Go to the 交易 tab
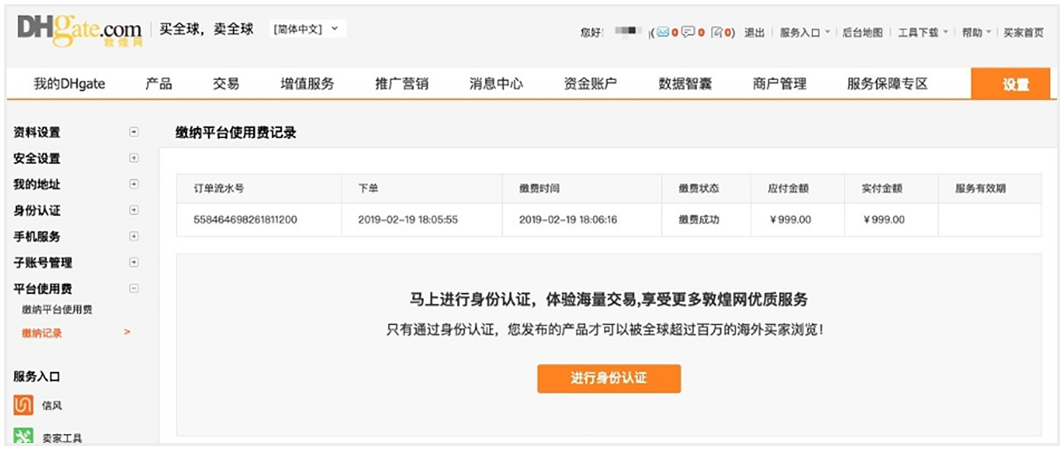The height and width of the screenshot is (450, 1064). click(x=226, y=84)
